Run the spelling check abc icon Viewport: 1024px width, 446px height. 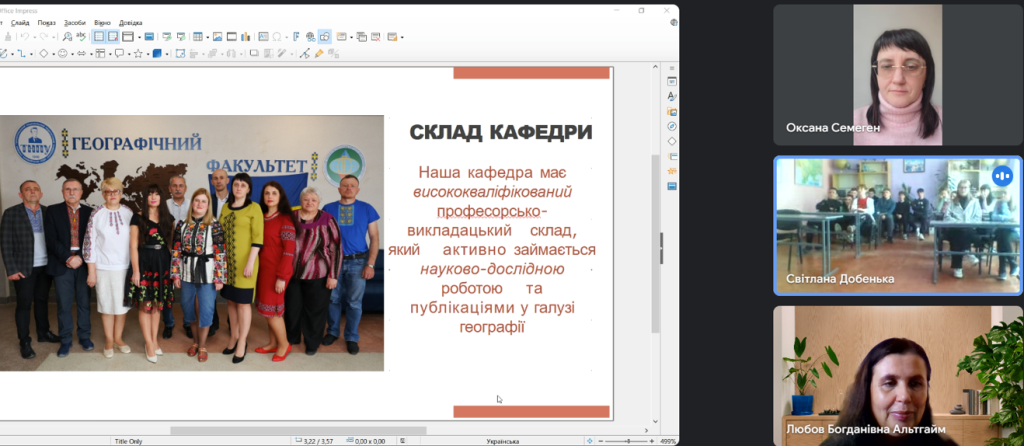(81, 37)
